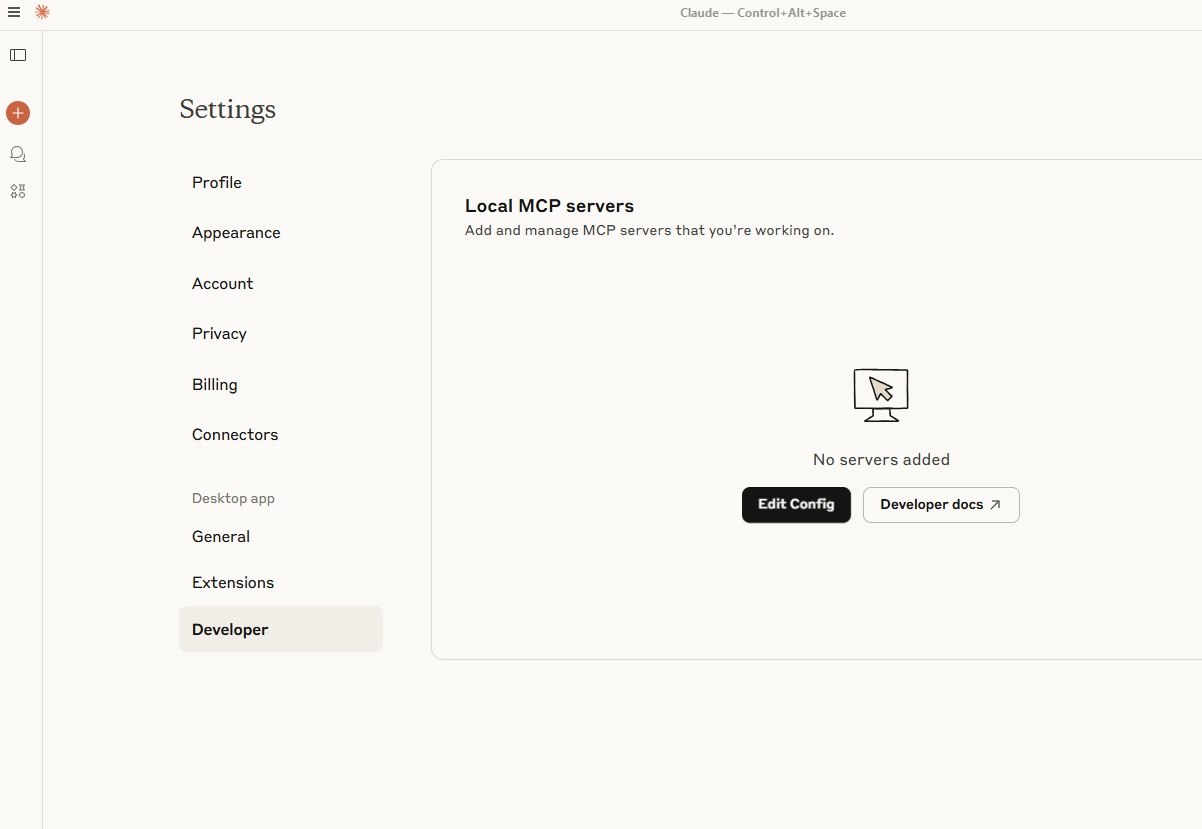Image resolution: width=1202 pixels, height=829 pixels.
Task: Select Account in the settings list
Action: point(222,283)
